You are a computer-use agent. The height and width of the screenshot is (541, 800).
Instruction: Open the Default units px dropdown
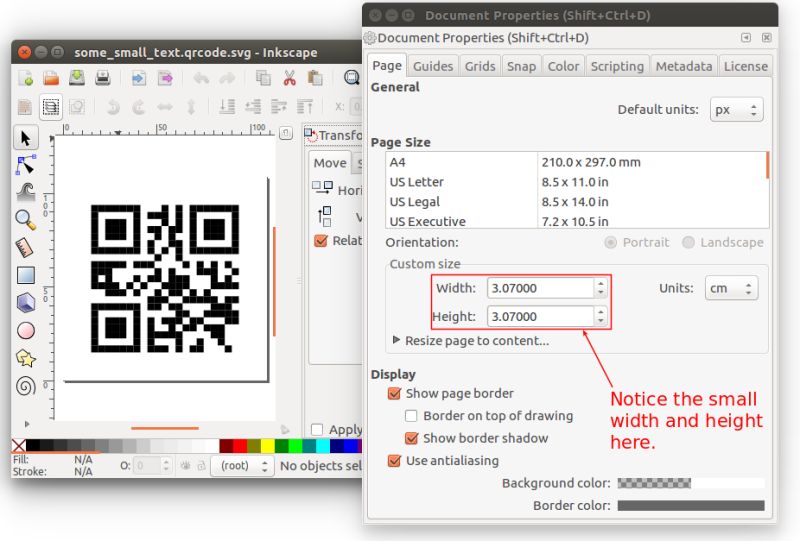pos(736,110)
